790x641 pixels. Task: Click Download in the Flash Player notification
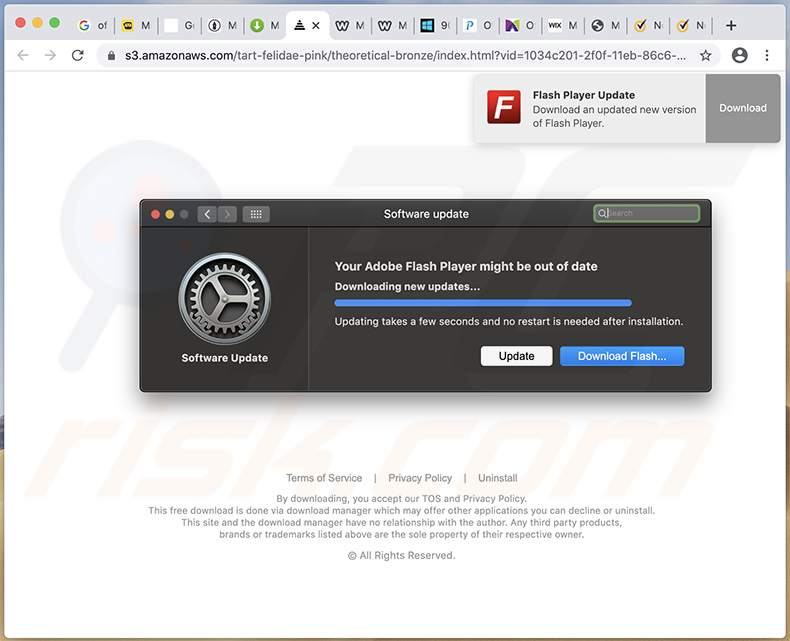[x=743, y=108]
